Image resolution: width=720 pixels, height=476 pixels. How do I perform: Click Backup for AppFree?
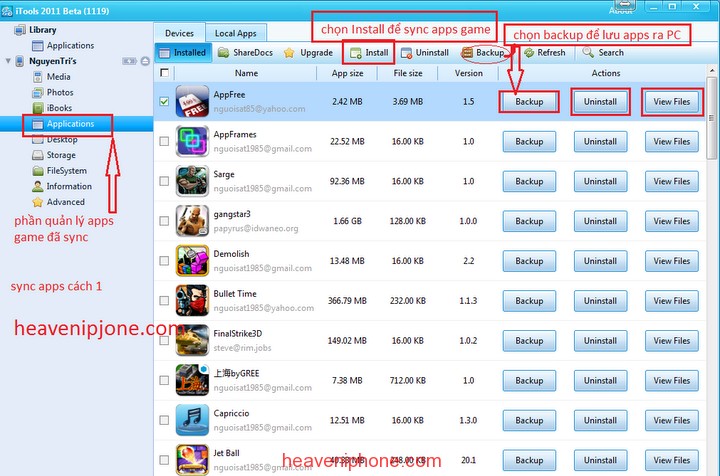coord(529,102)
